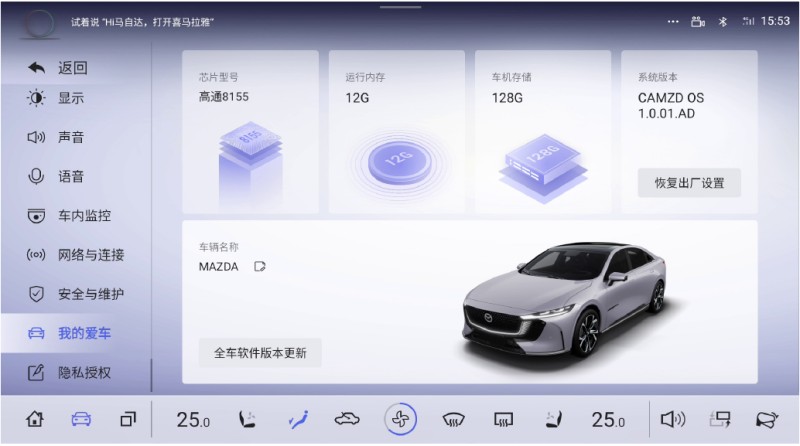The height and width of the screenshot is (446, 800).
Task: Select the 我的爱车 menu item
Action: pos(76,333)
